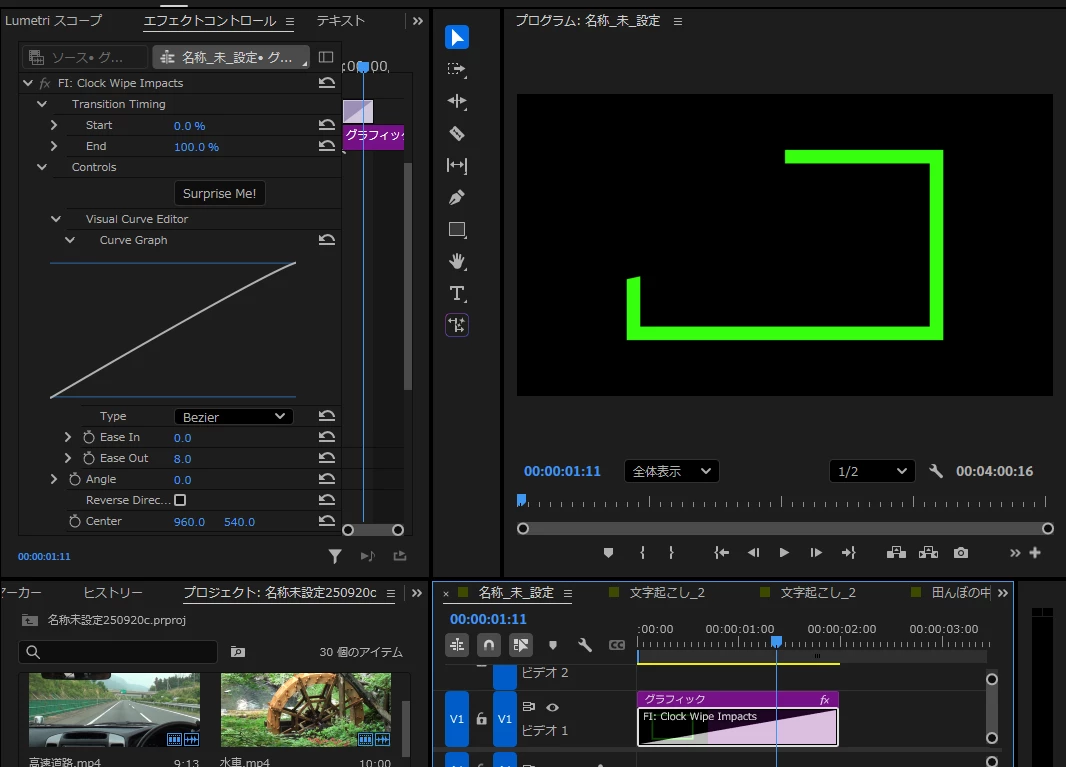Reset the Center value
Image resolution: width=1066 pixels, height=767 pixels.
(327, 522)
